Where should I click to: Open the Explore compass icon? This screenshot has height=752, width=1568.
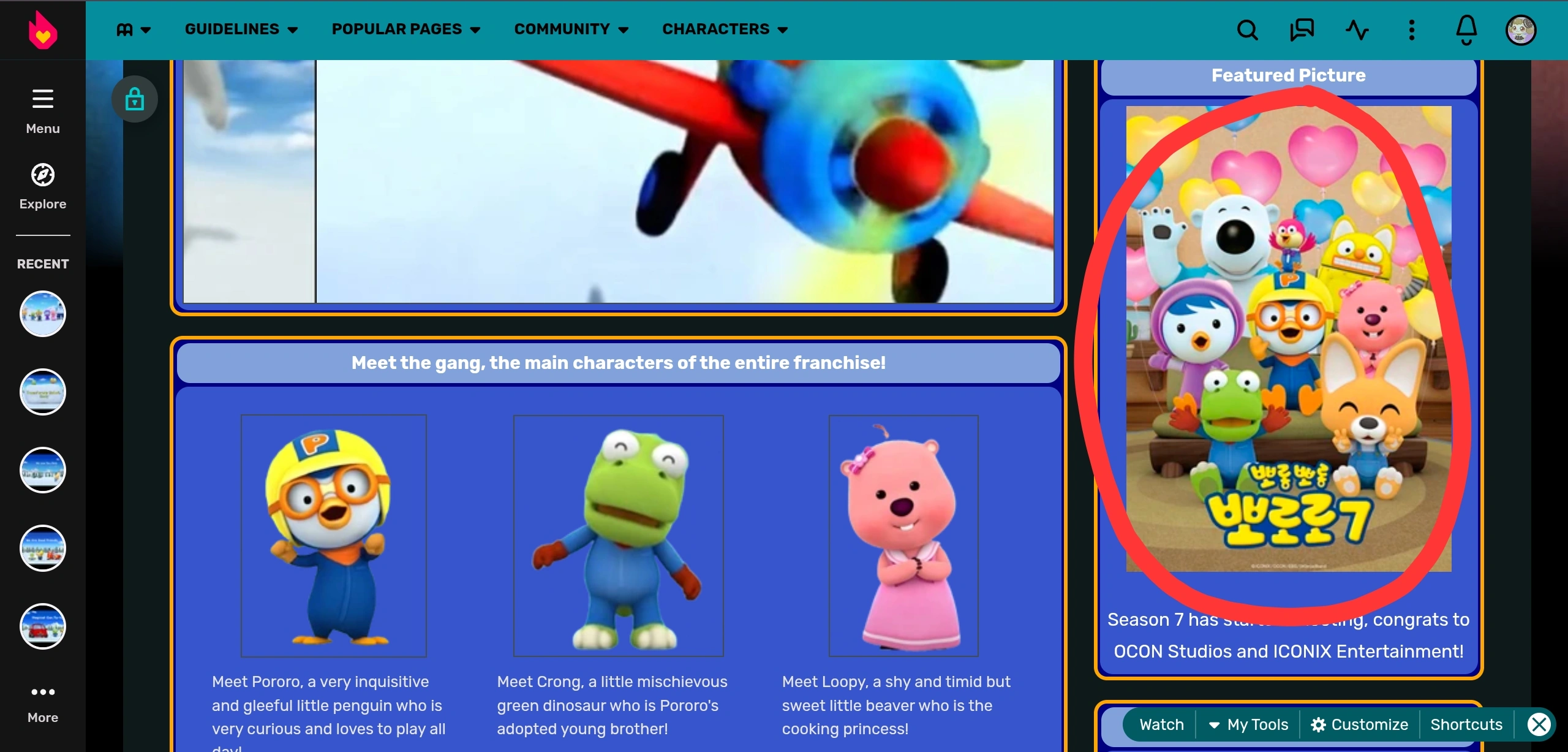(42, 175)
